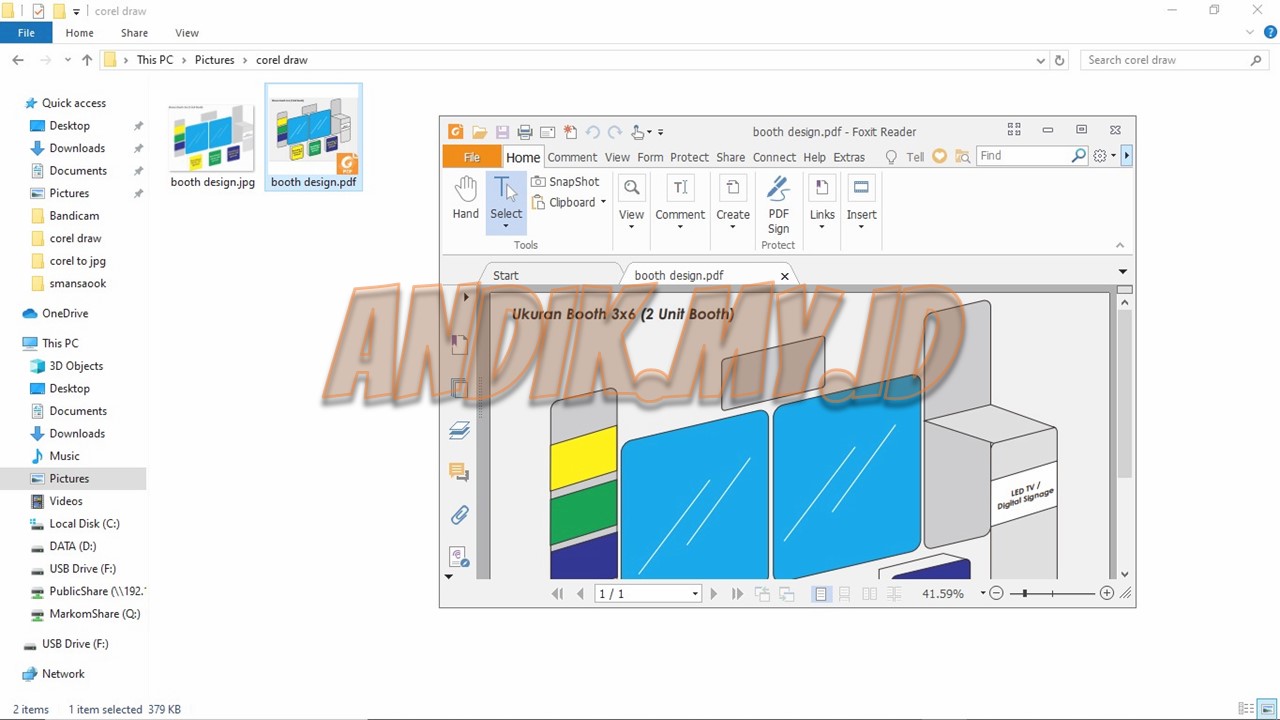Open the File menu in Foxit Reader

point(471,157)
